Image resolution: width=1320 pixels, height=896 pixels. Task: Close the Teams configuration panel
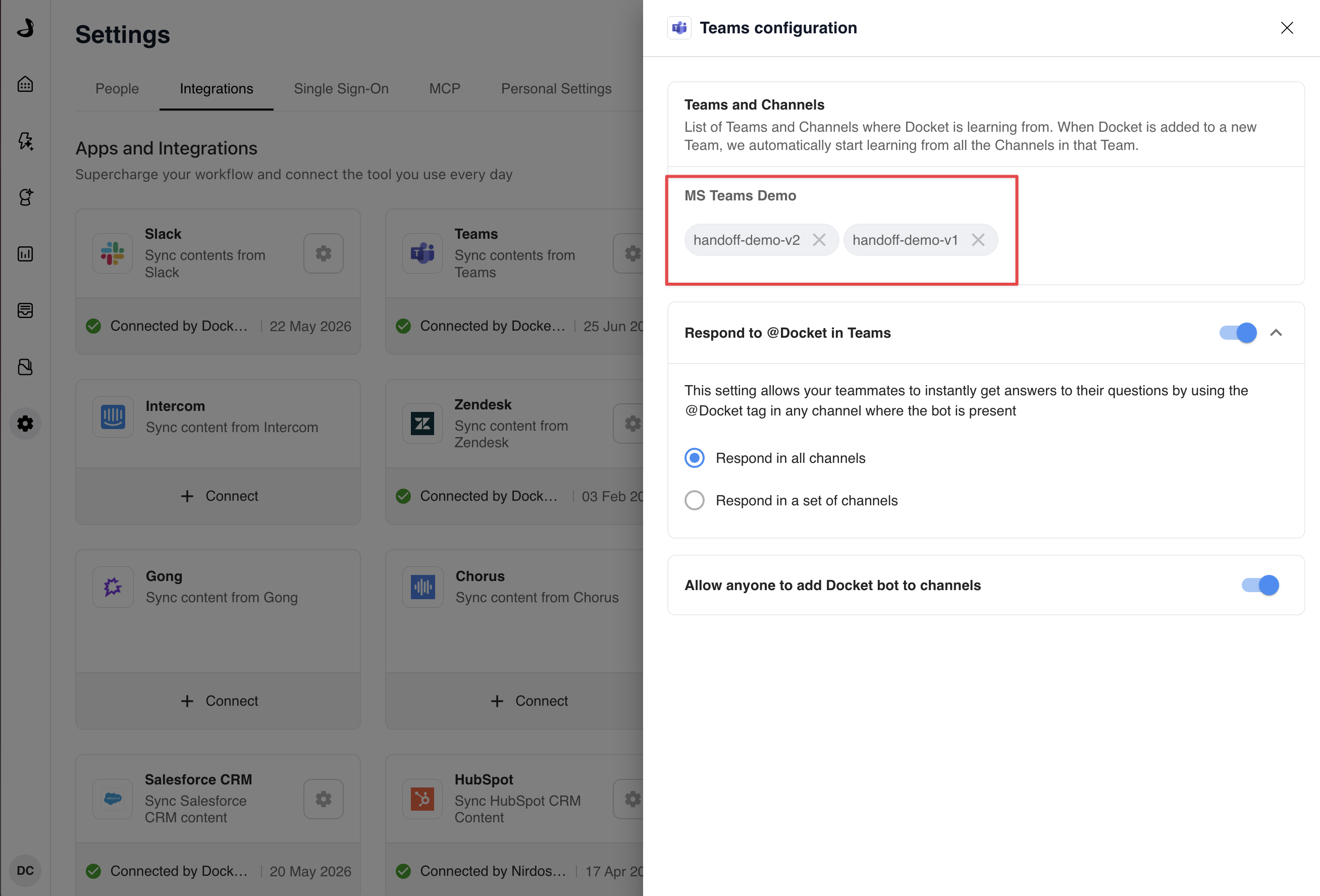1287,28
